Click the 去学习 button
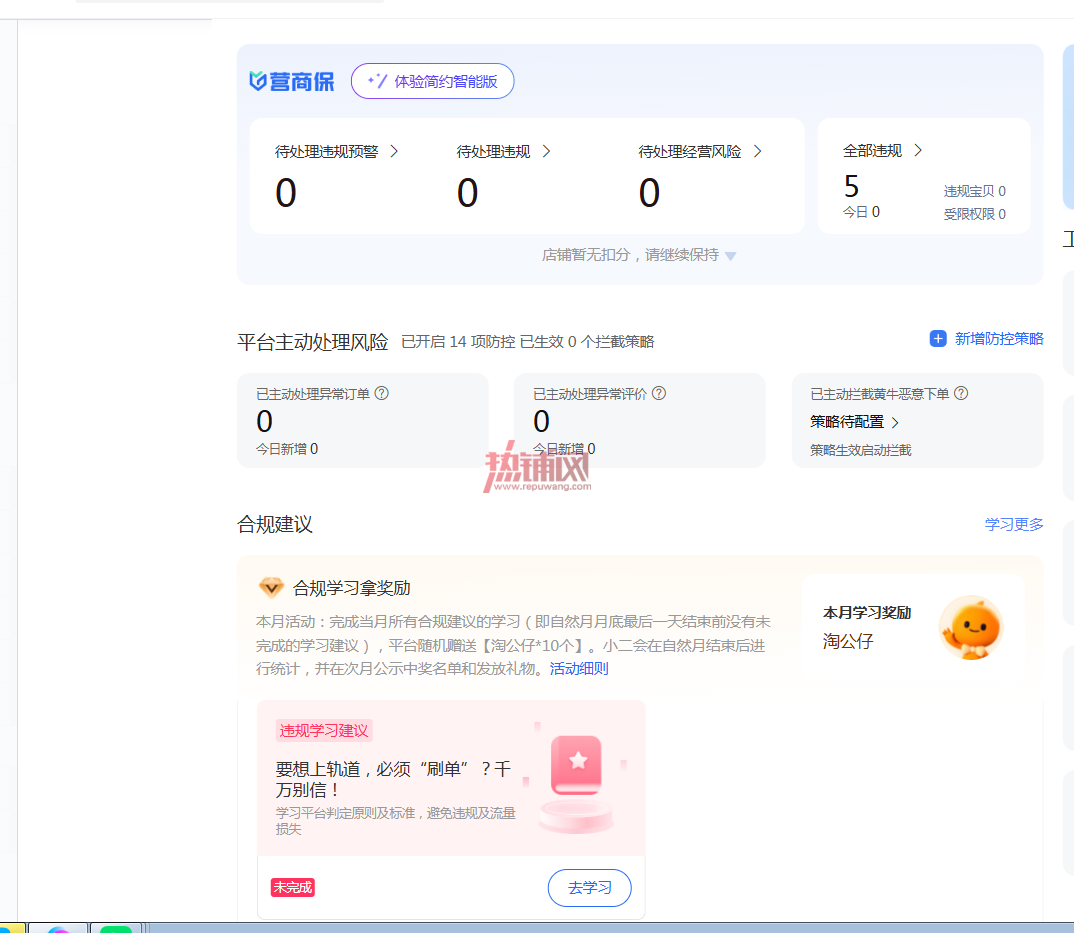 click(589, 888)
